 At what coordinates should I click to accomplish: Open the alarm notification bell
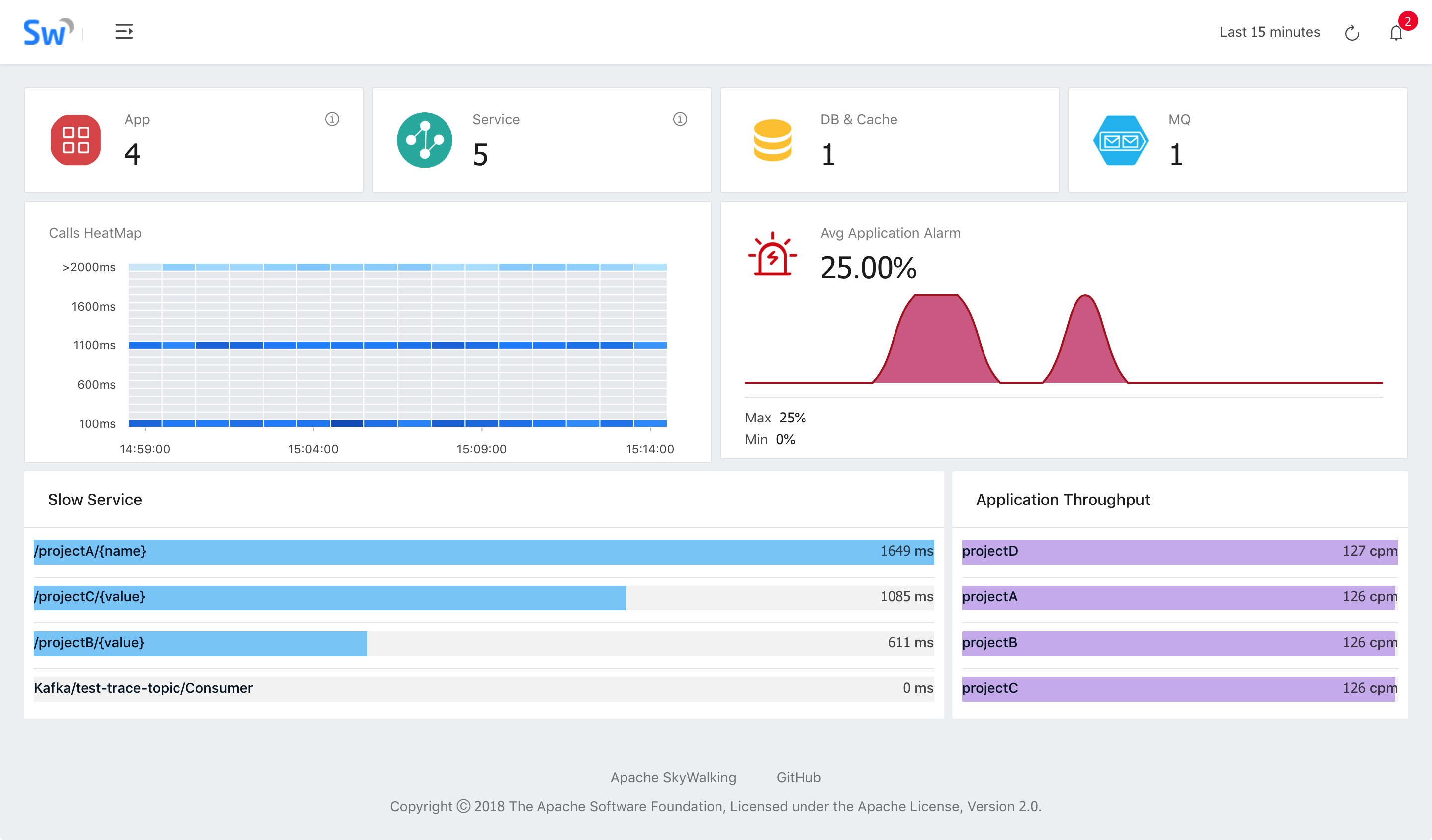click(x=1396, y=33)
